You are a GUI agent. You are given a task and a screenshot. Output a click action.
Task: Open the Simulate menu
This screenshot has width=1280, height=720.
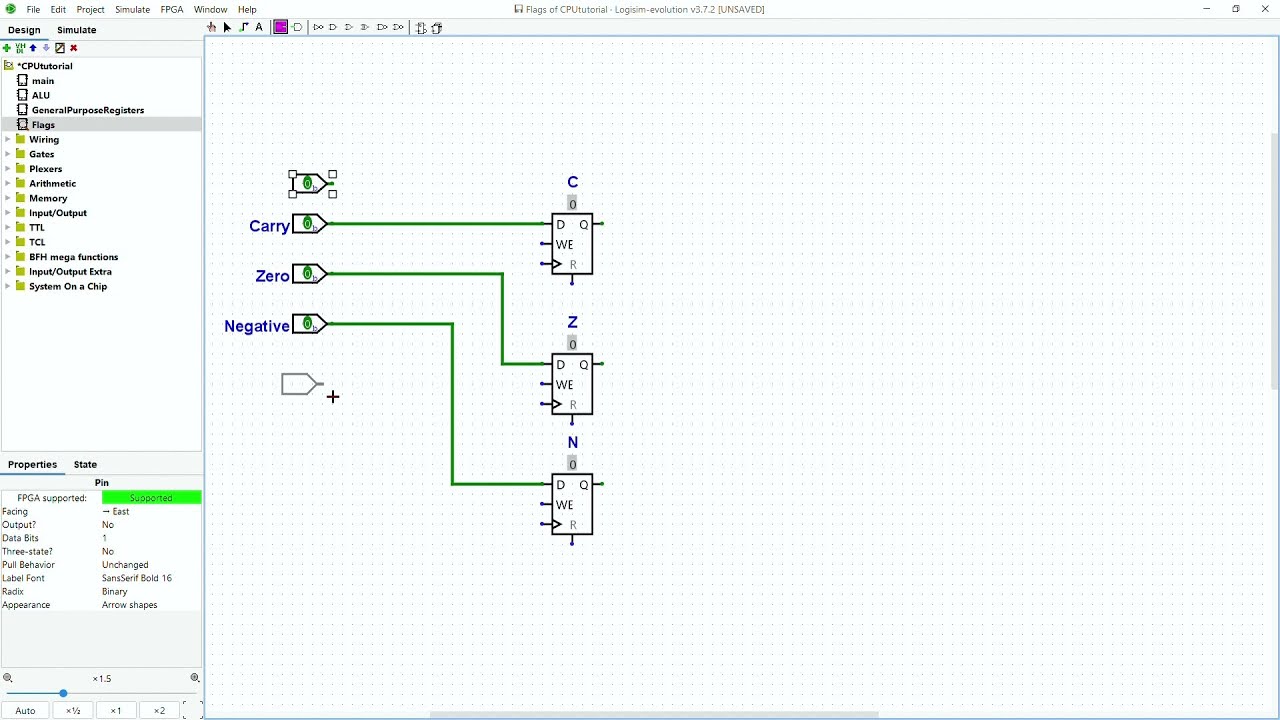click(x=132, y=9)
